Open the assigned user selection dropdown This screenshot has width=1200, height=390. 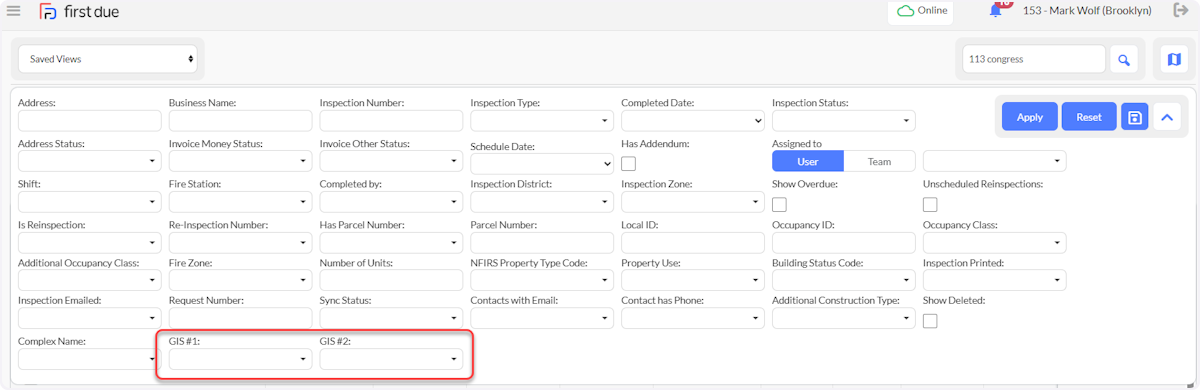coord(995,161)
